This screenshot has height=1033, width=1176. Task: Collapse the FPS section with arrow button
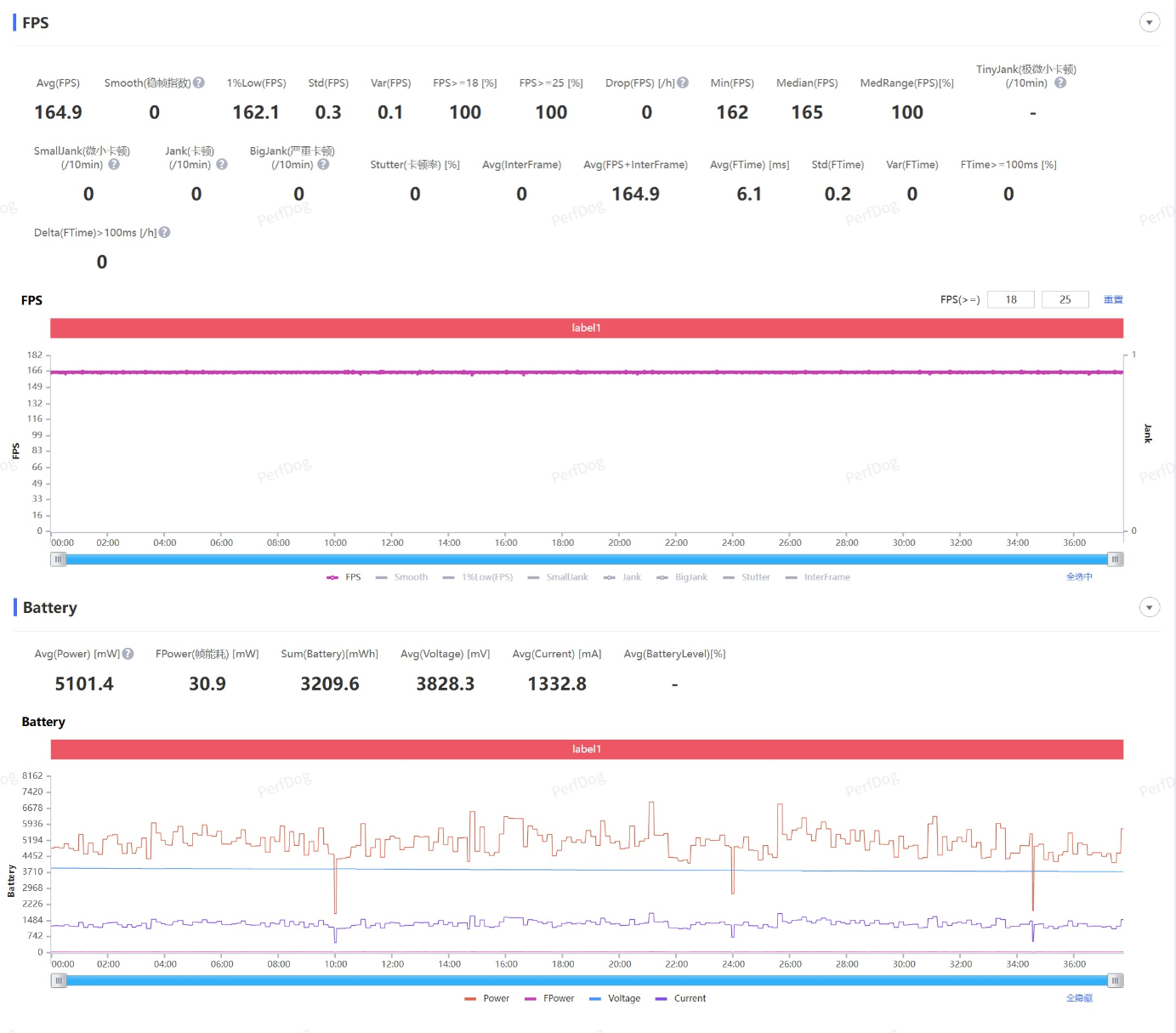pos(1150,23)
